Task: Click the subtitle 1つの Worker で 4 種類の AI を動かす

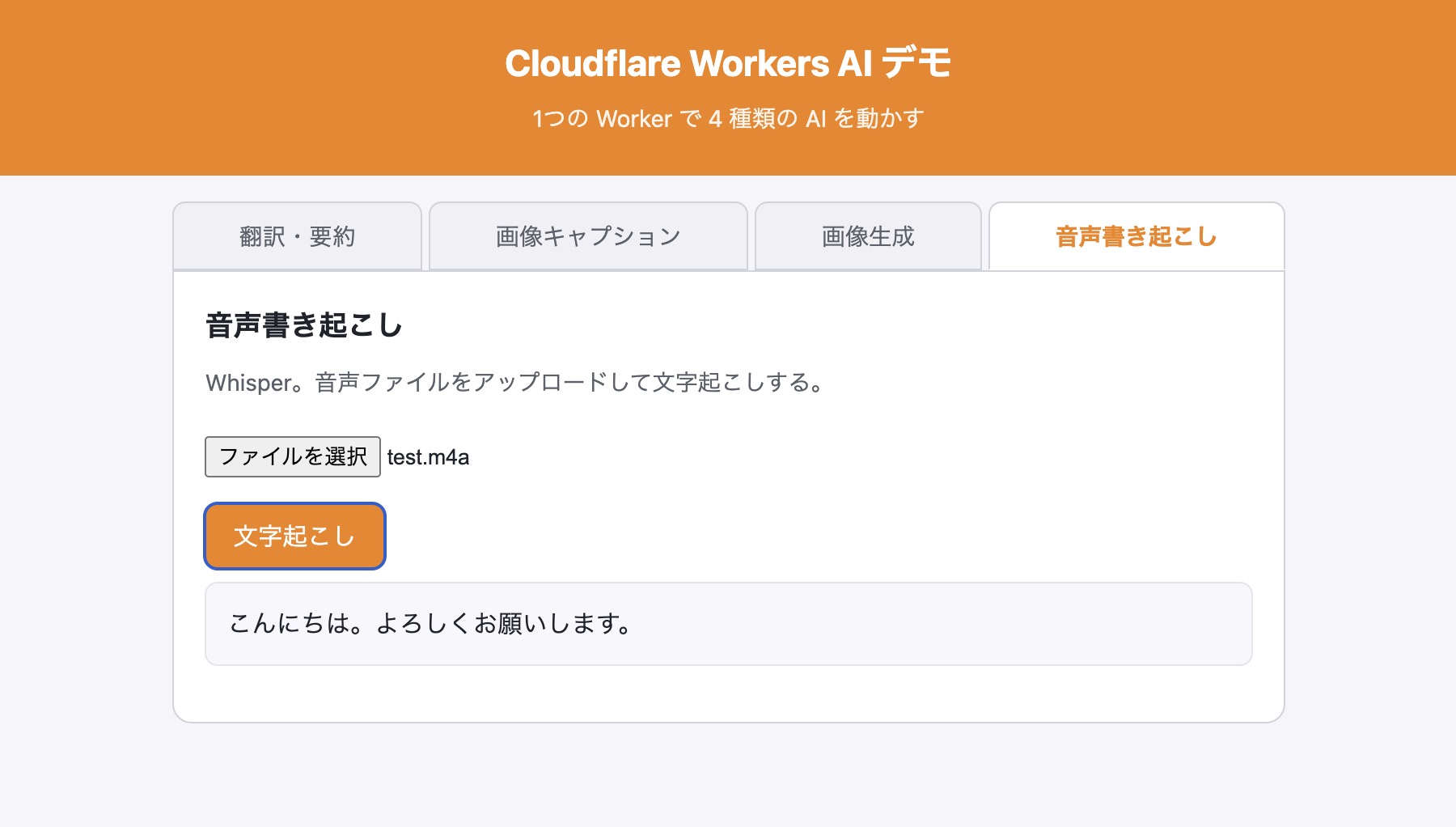Action: tap(728, 119)
